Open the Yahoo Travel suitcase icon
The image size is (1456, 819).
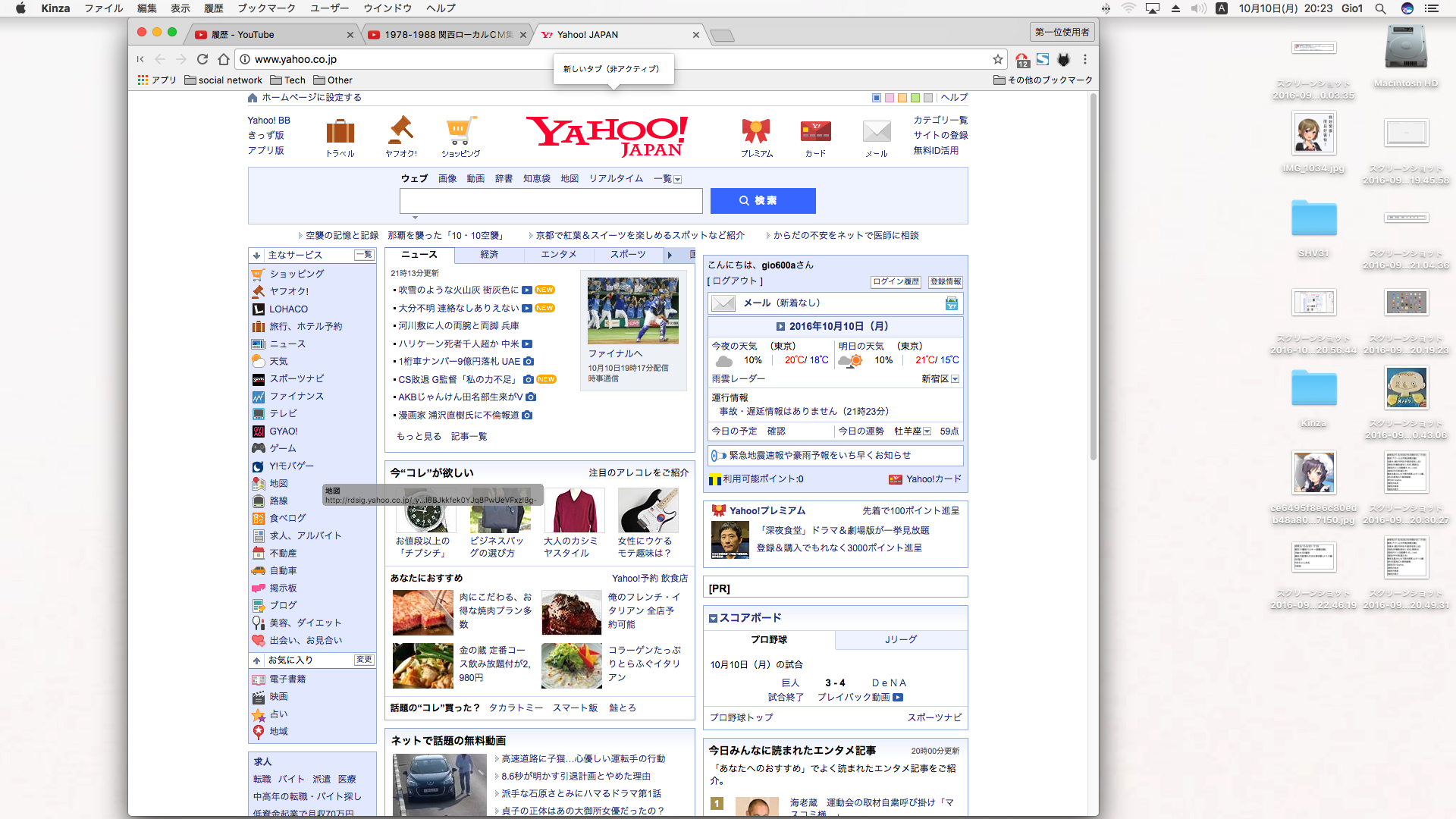(340, 131)
